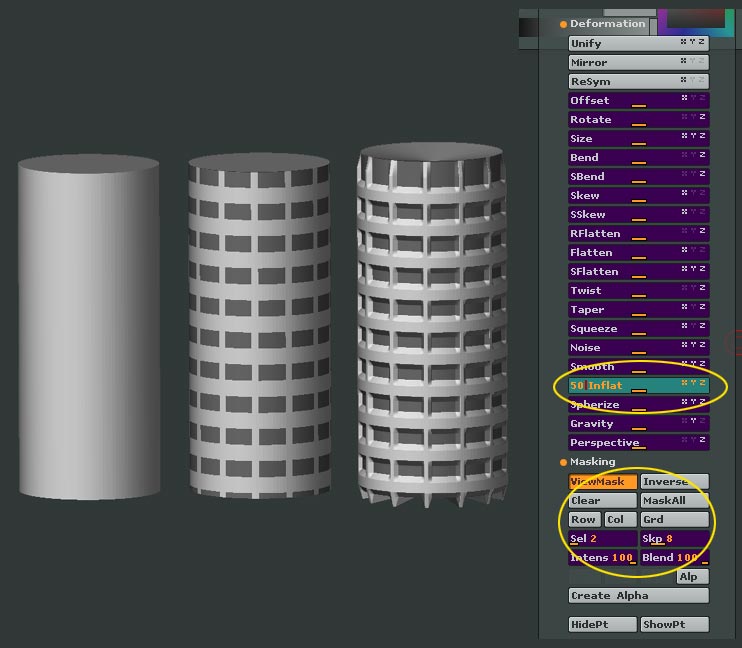
Task: Toggle the Z axis on Inflat
Action: [x=702, y=382]
